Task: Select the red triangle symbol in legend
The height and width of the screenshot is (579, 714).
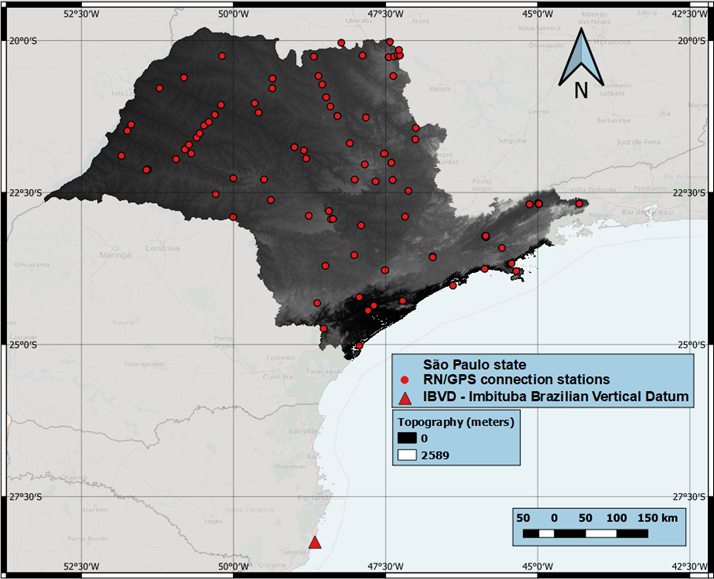Action: [404, 398]
